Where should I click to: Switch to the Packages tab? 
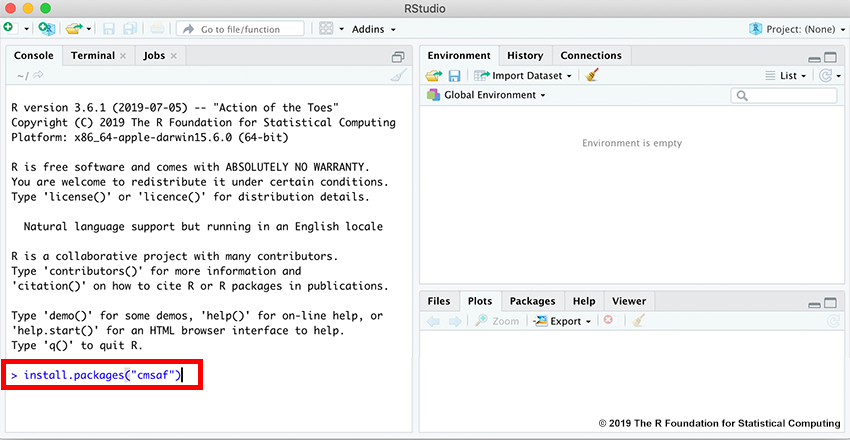[532, 301]
